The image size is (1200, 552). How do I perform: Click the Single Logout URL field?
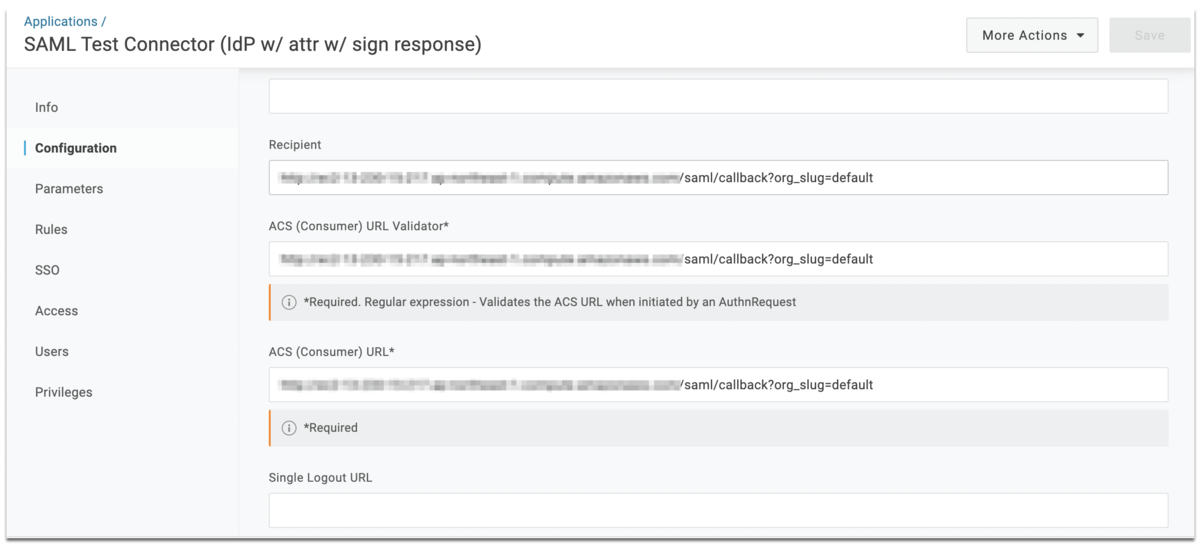pos(718,510)
